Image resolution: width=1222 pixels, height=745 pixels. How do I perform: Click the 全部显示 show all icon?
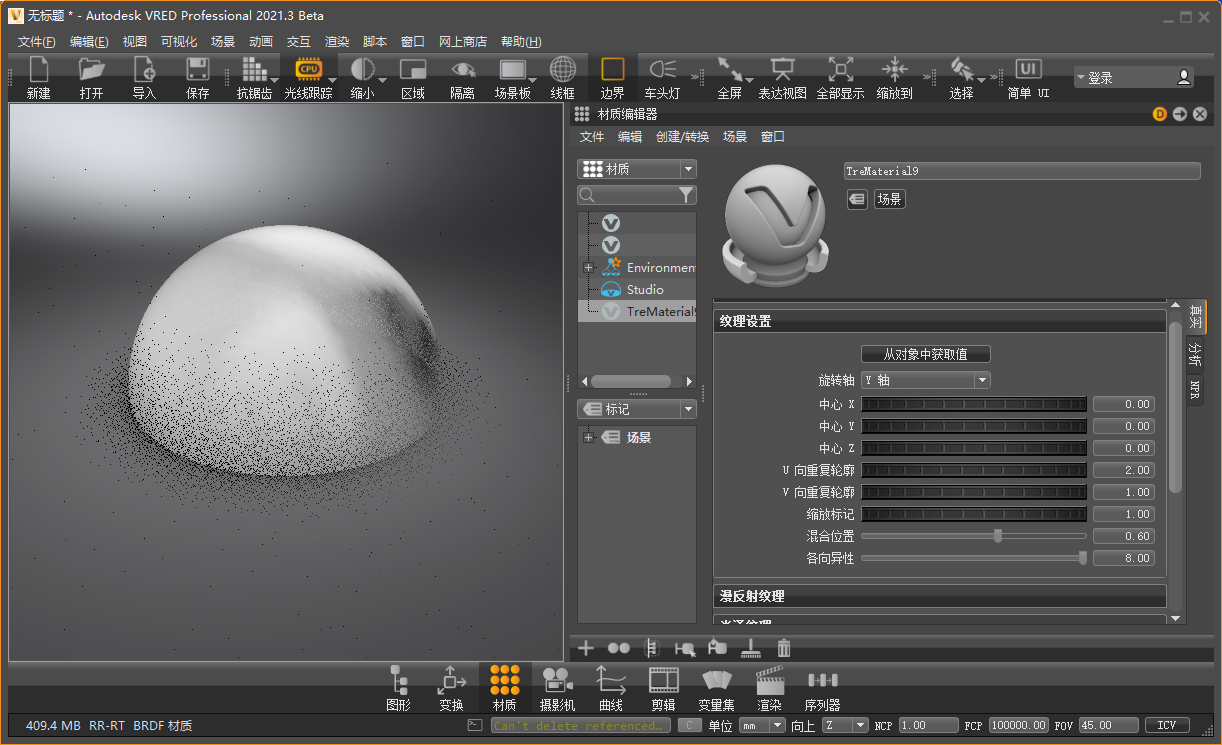pyautogui.click(x=840, y=77)
